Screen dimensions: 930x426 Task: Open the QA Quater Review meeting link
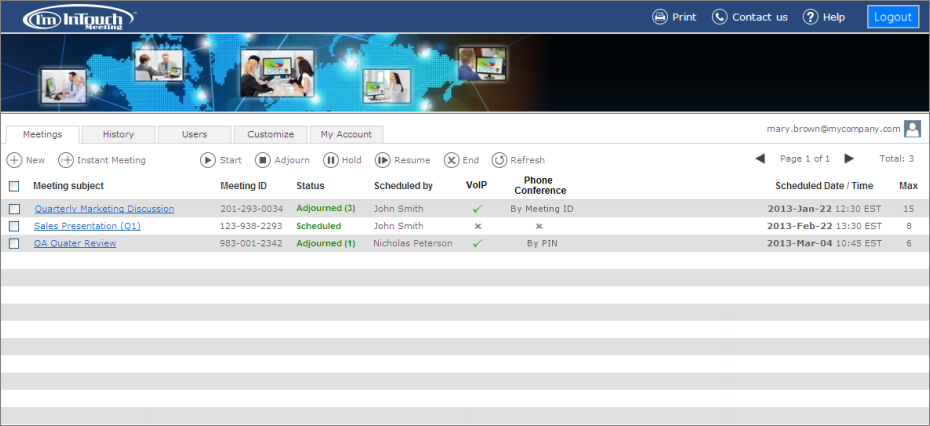[75, 243]
